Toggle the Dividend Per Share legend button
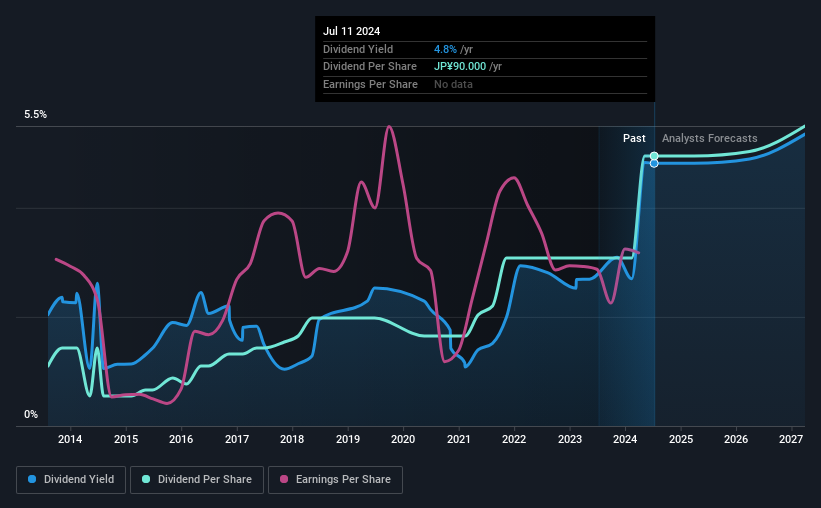821x508 pixels. [197, 480]
